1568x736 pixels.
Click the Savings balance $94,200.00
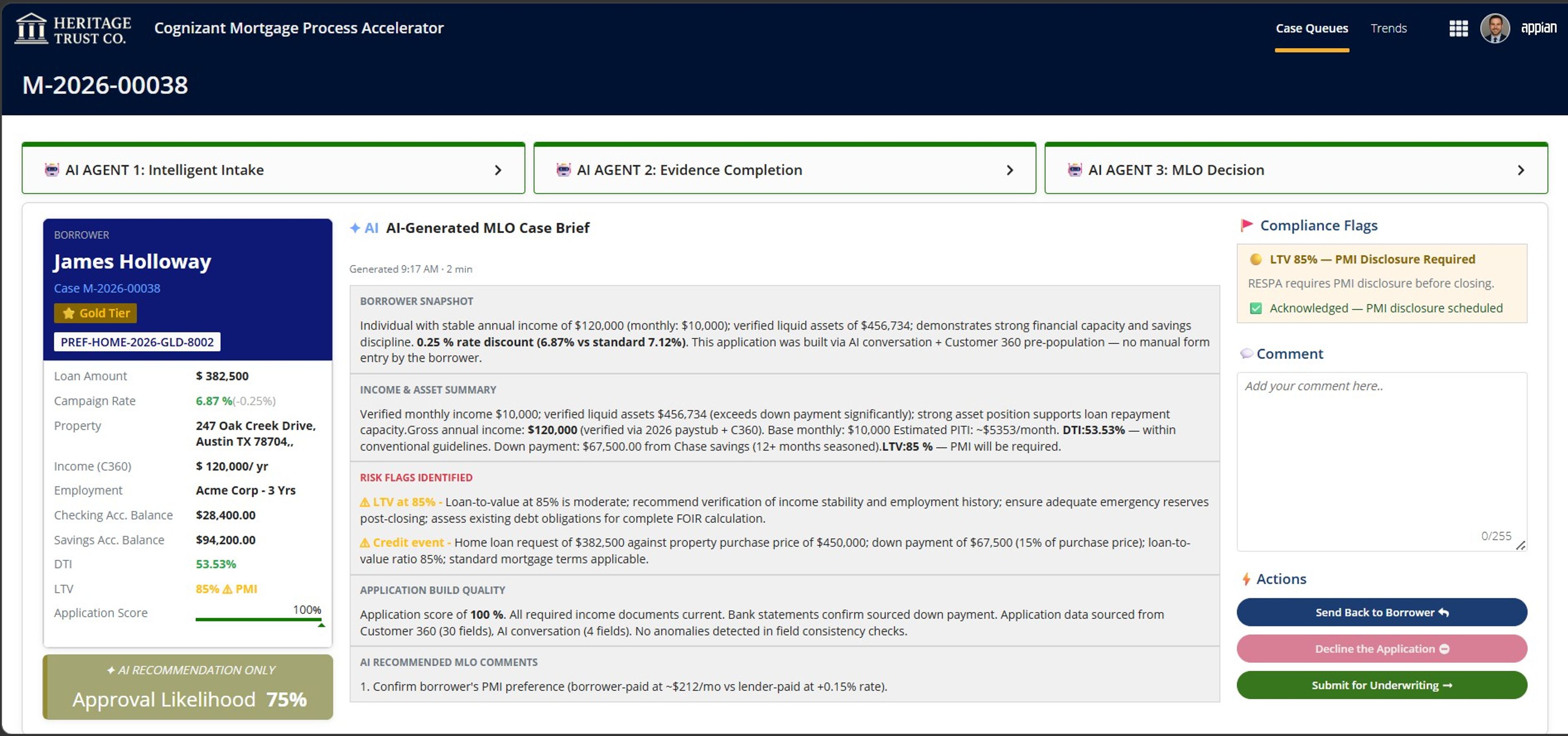225,540
